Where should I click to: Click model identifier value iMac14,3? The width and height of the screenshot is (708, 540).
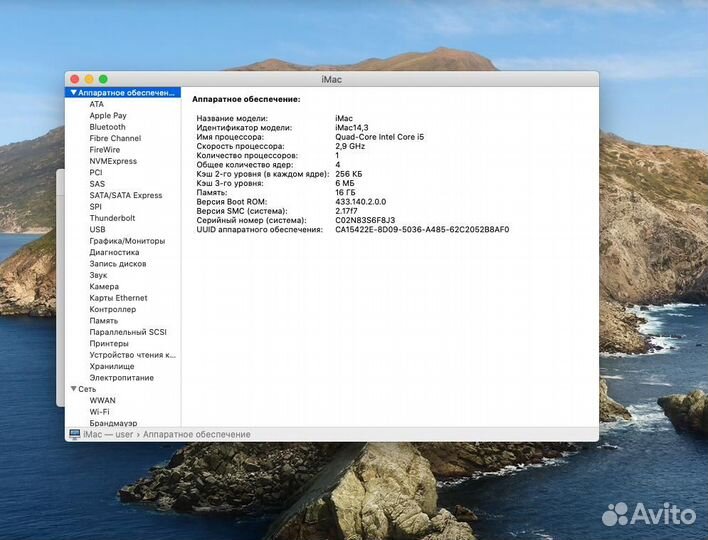[352, 128]
